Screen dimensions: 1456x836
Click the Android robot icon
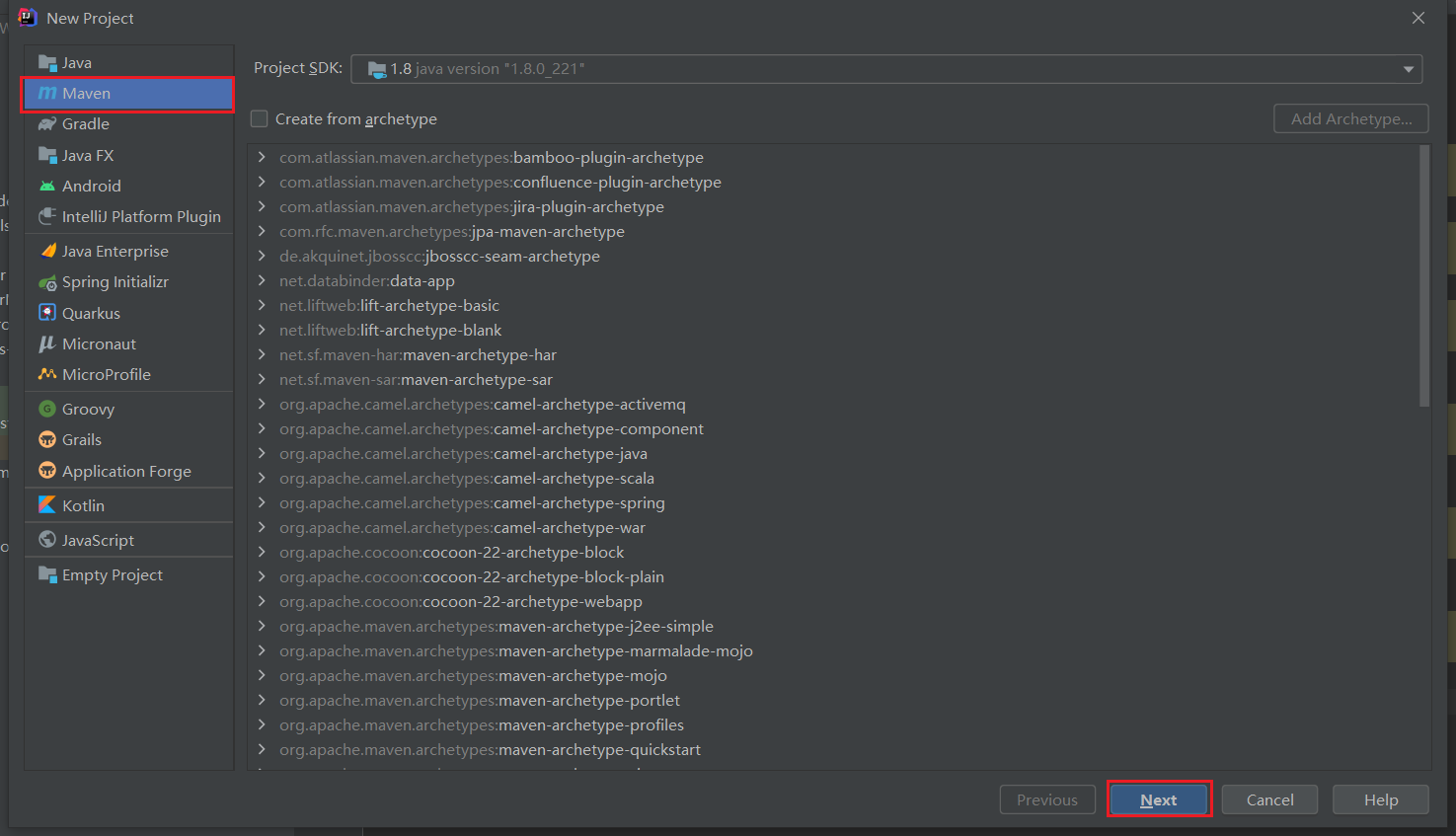[47, 186]
